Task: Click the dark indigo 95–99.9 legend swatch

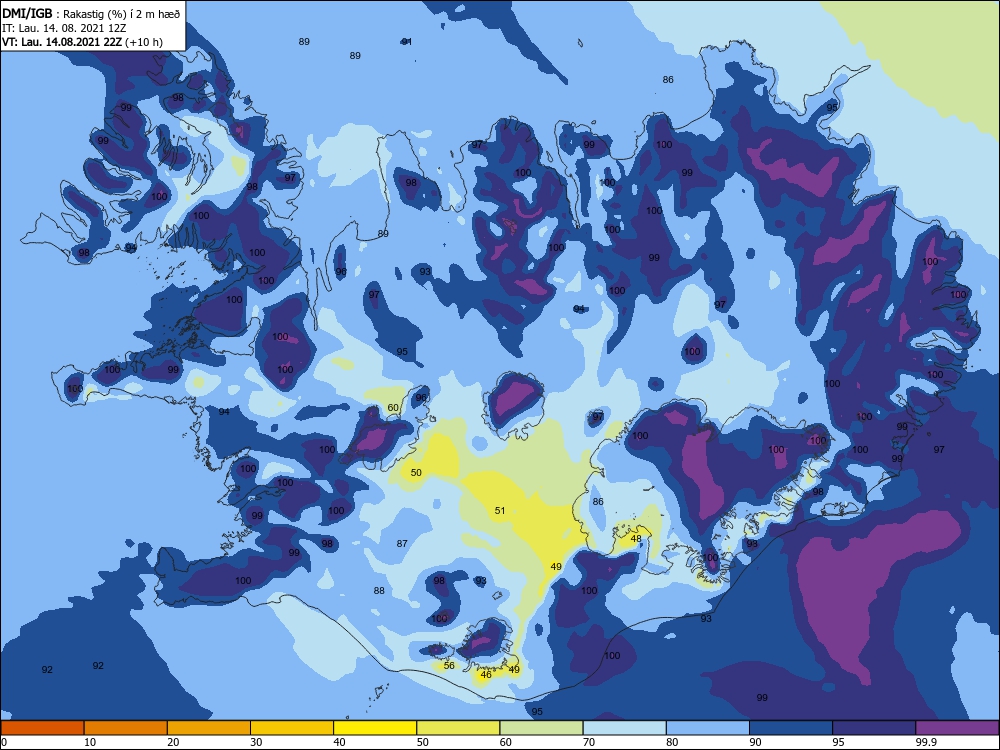Action: tap(874, 728)
